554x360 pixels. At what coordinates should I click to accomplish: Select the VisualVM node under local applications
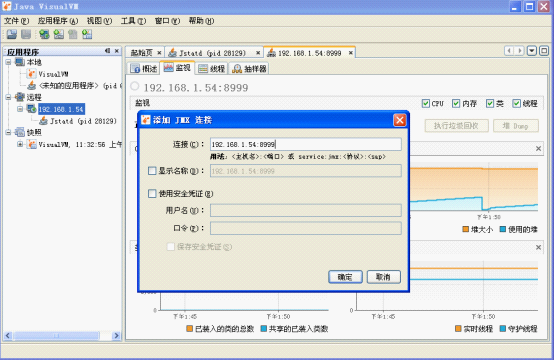pyautogui.click(x=53, y=74)
